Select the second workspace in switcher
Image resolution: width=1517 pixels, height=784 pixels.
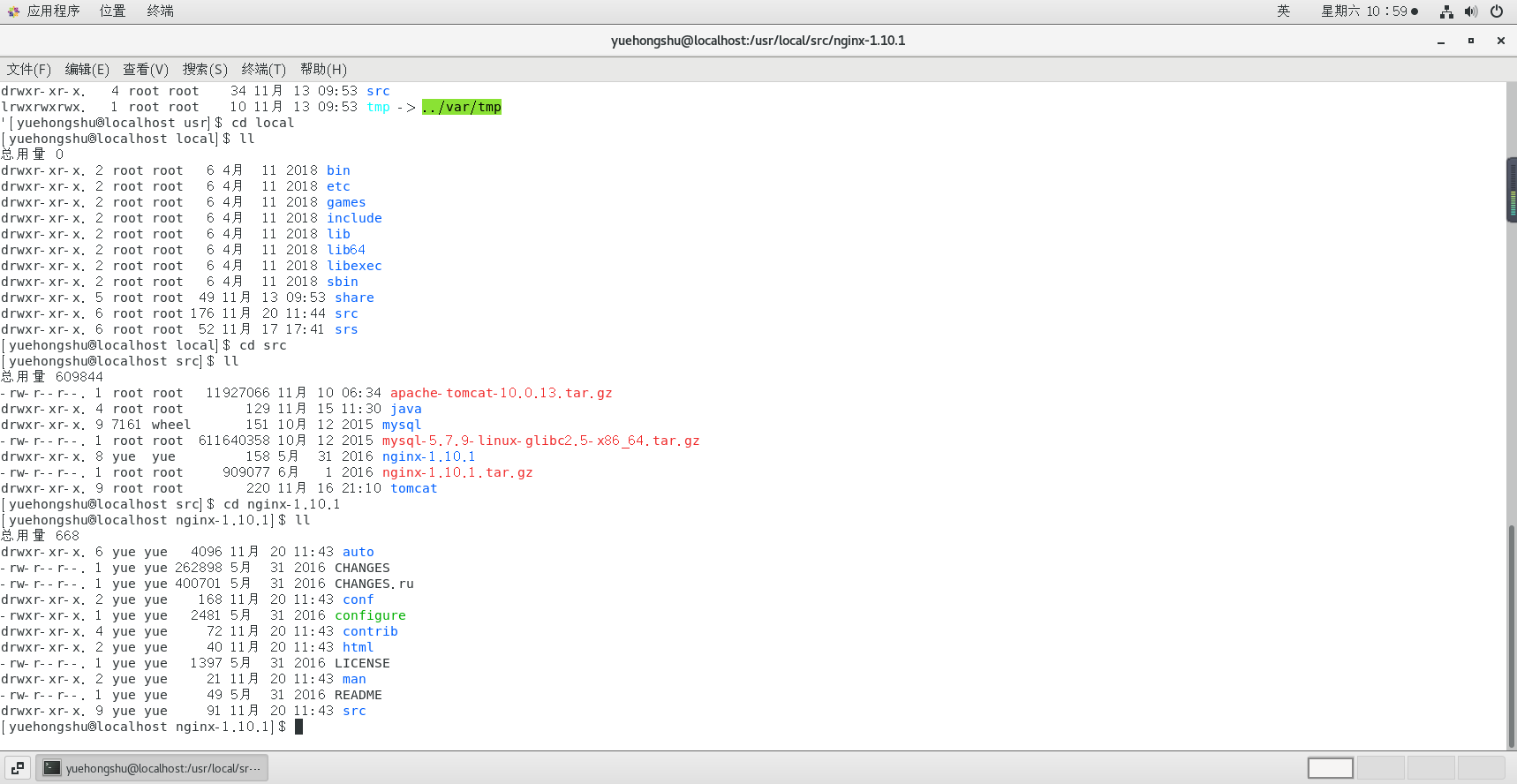(1380, 768)
